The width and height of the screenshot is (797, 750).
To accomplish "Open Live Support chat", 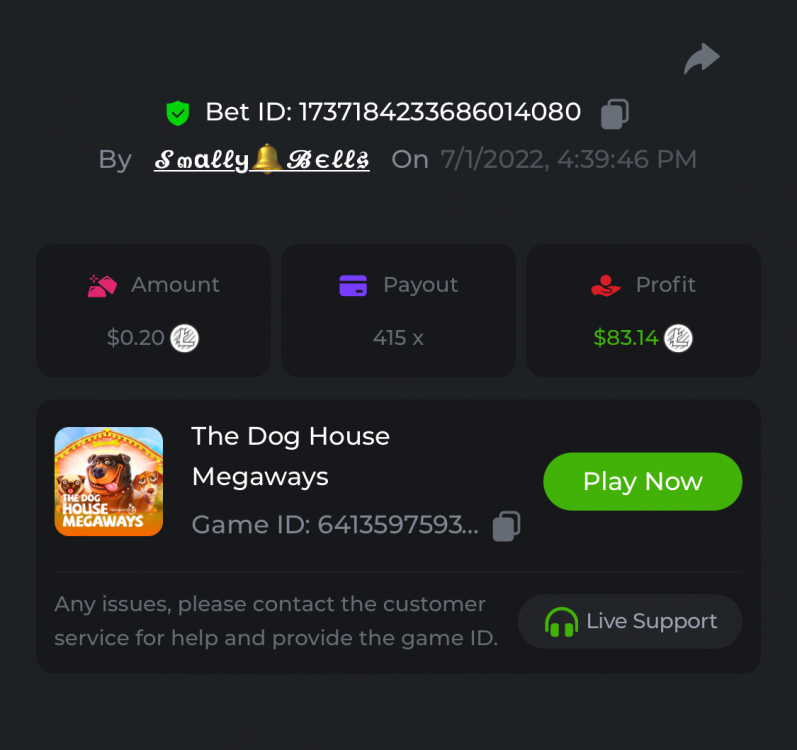I will pos(630,622).
